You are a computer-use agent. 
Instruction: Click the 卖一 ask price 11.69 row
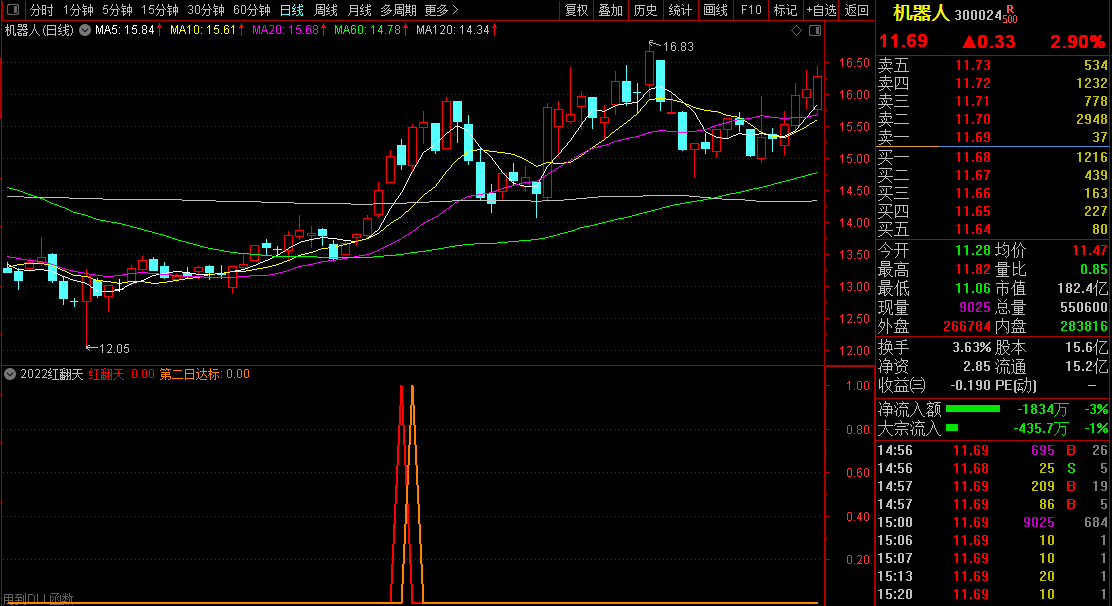(x=992, y=137)
